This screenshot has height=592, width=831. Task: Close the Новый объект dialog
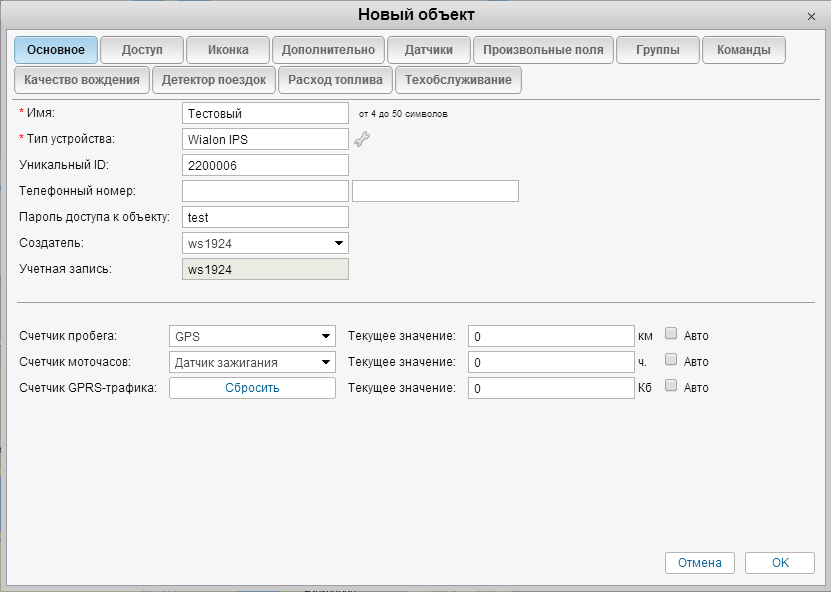(811, 16)
